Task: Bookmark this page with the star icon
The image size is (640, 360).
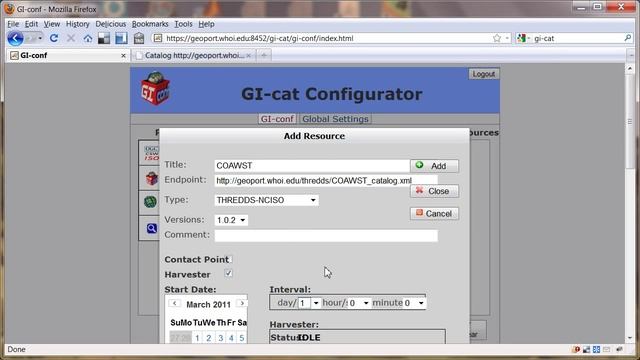Action: 497,38
